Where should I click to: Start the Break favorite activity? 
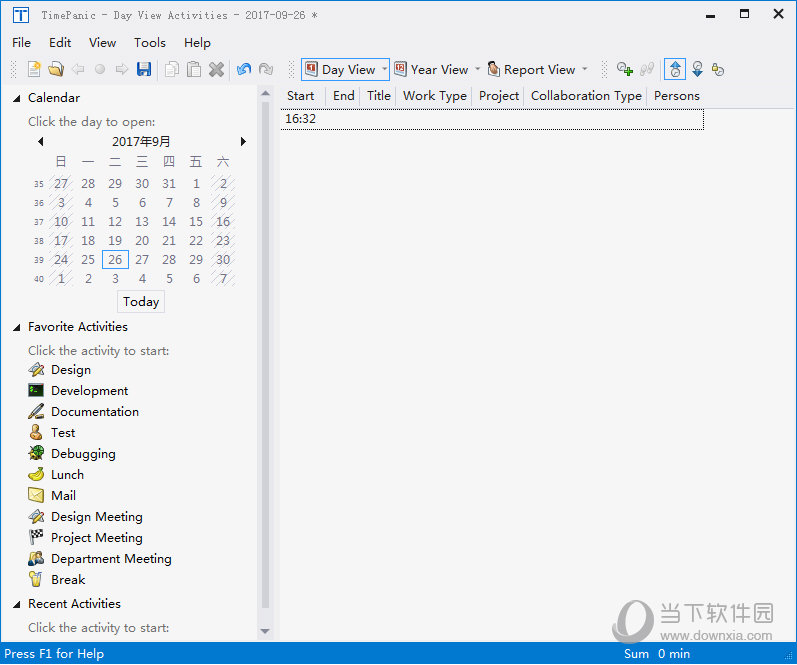pos(56,580)
